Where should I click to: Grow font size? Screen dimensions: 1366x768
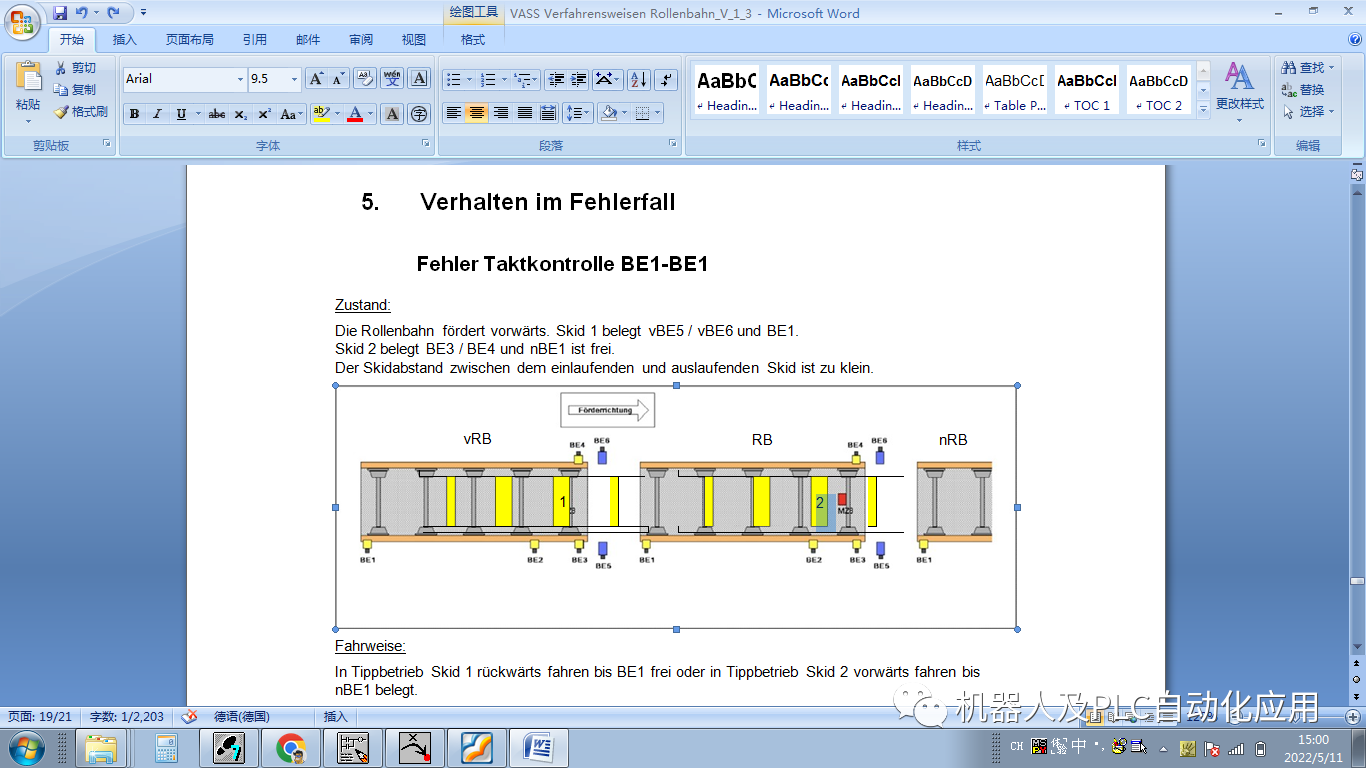pos(315,79)
